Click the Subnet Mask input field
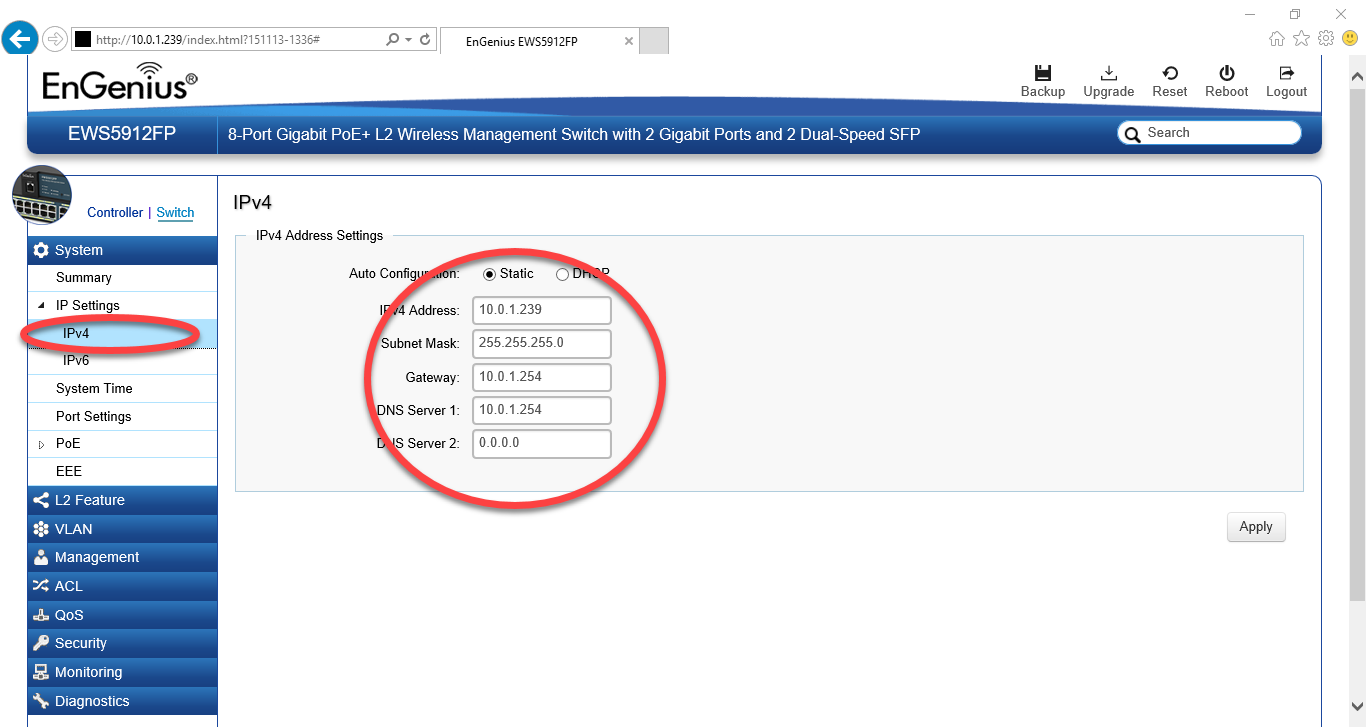The width and height of the screenshot is (1366, 727). tap(541, 343)
